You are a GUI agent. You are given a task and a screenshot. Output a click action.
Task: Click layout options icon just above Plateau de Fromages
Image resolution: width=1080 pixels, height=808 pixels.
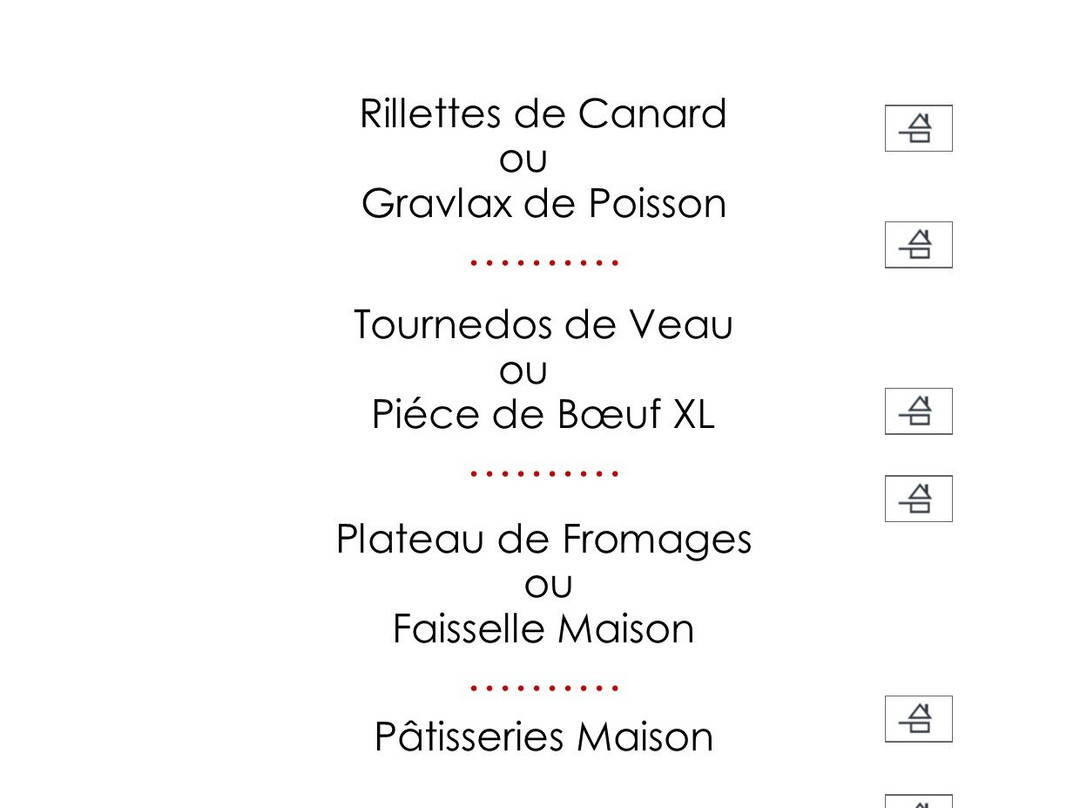[x=918, y=499]
